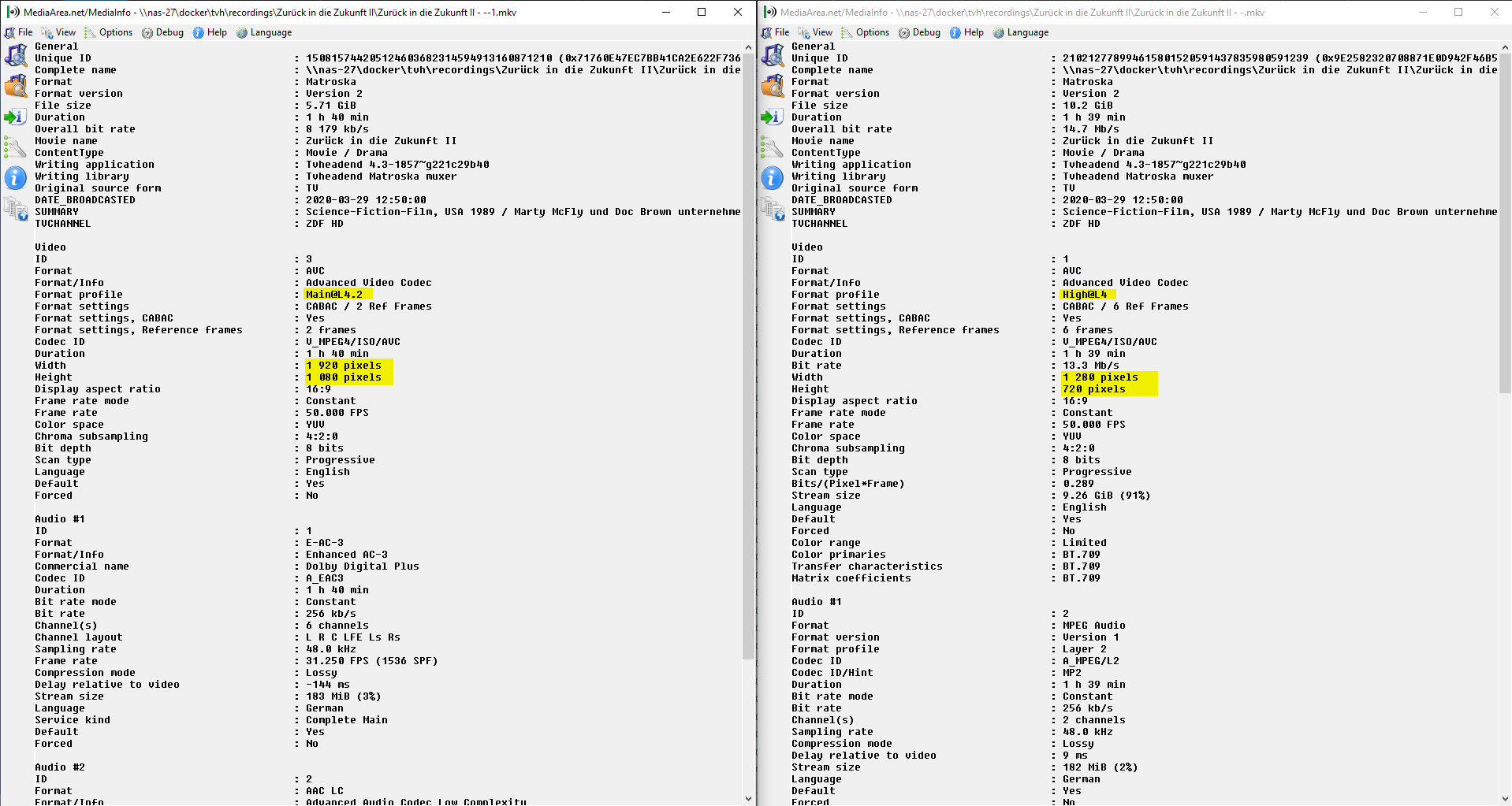Click right window scrollbar up arrow

(1505, 47)
